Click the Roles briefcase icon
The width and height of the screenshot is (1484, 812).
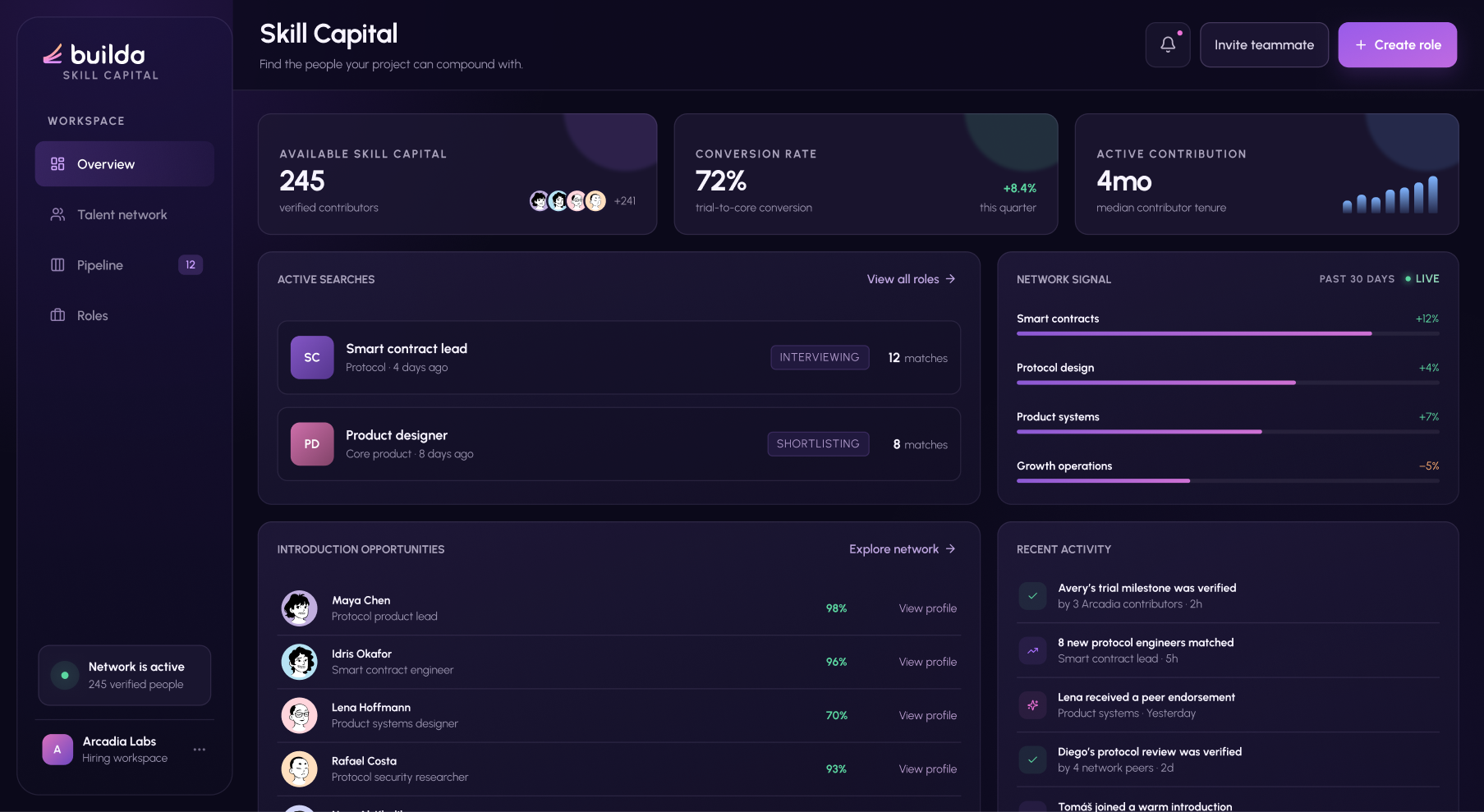point(57,315)
